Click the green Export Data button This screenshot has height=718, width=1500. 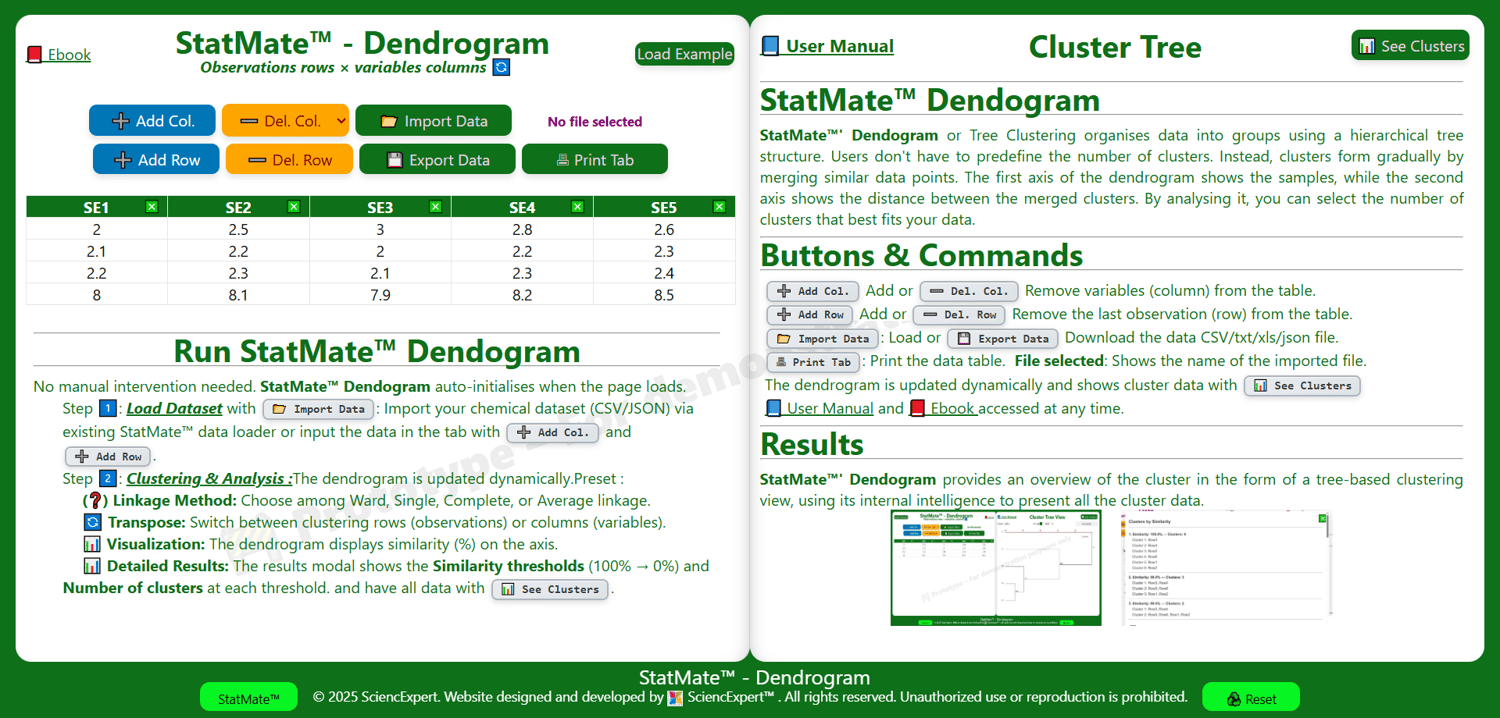[x=437, y=159]
